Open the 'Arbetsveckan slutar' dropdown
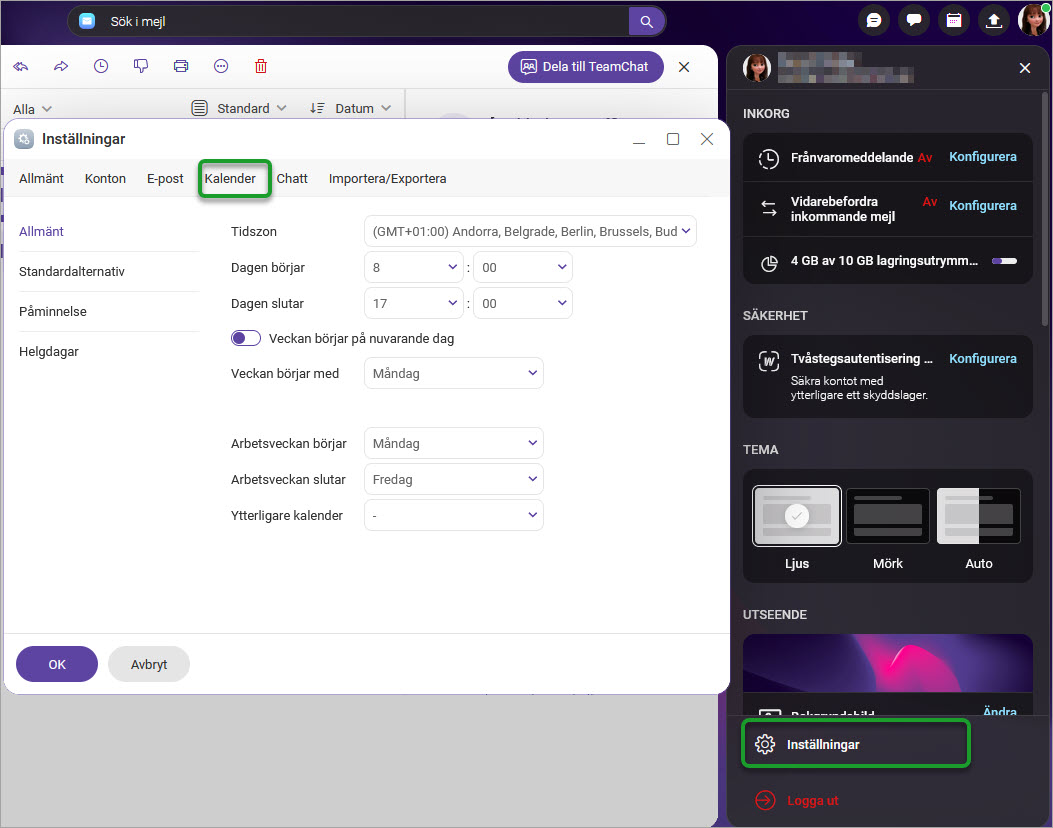 coord(453,479)
